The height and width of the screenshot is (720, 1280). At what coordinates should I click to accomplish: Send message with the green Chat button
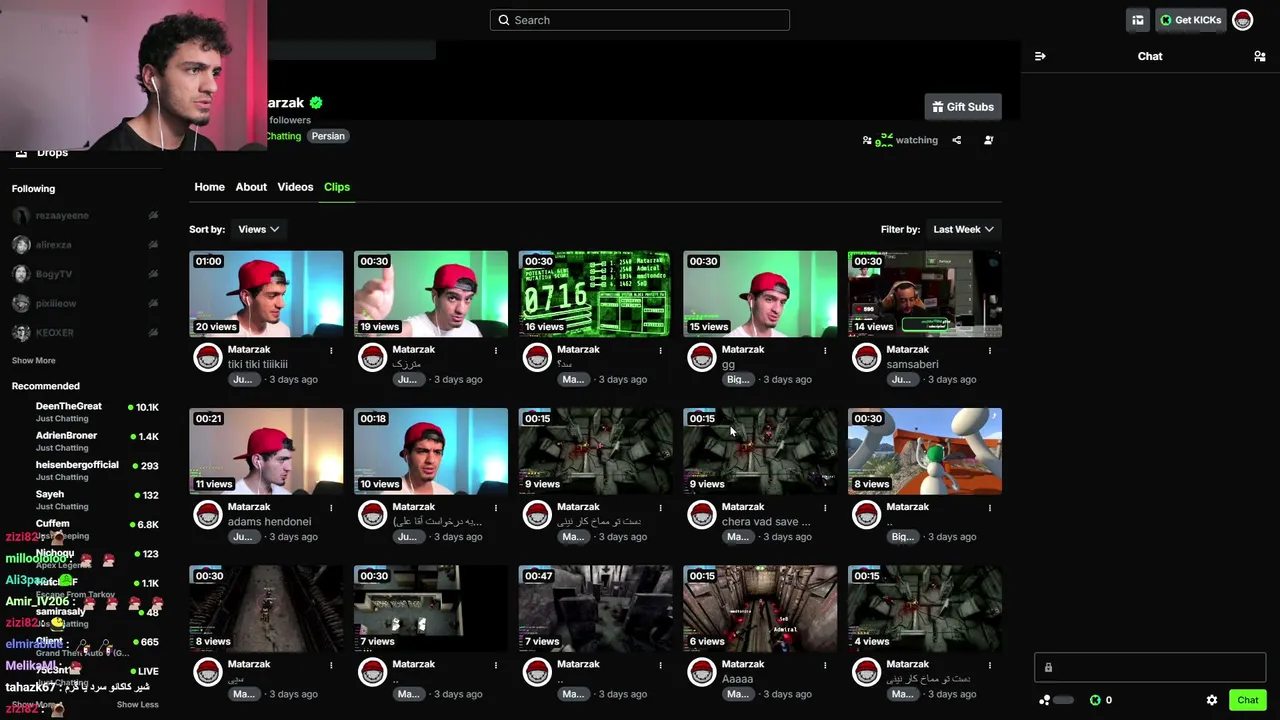coord(1247,700)
